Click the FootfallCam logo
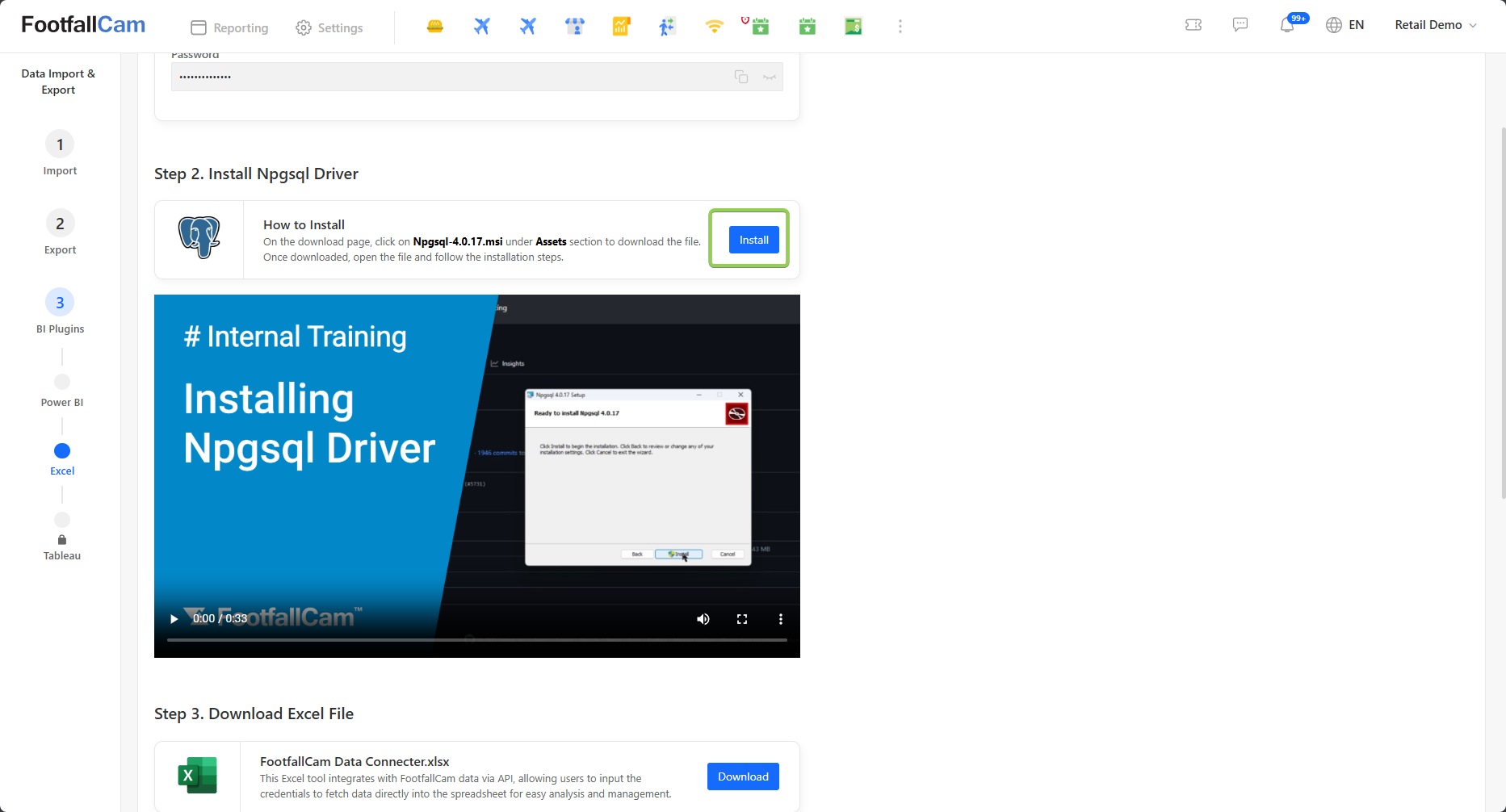Viewport: 1506px width, 812px height. pyautogui.click(x=83, y=24)
